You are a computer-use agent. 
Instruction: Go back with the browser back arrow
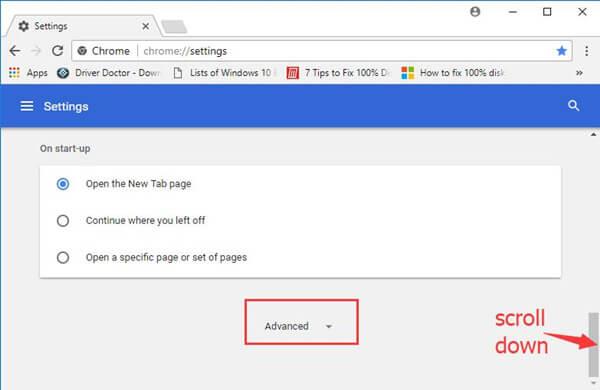(x=15, y=51)
